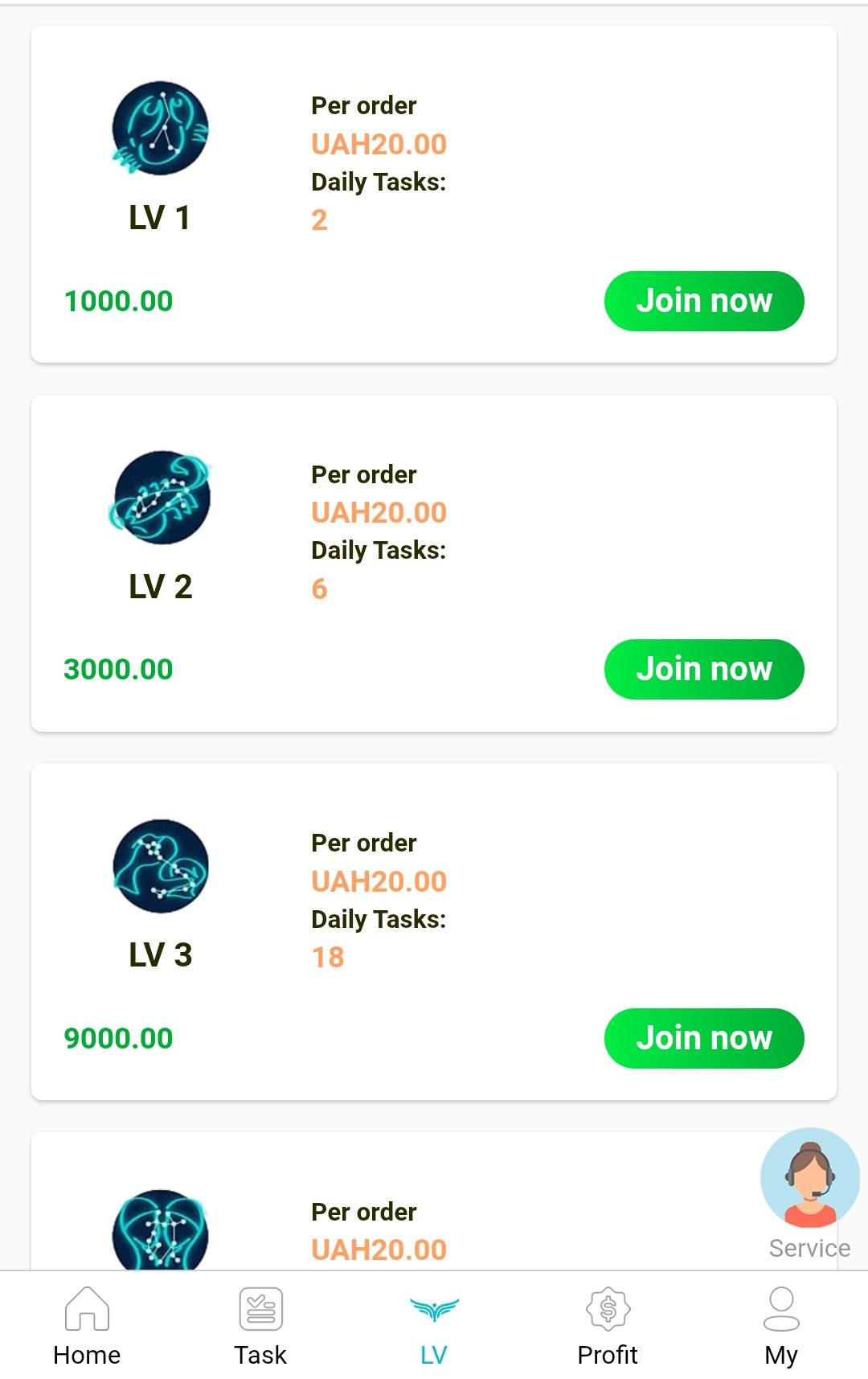Tap the Profit dollar badge icon
The image size is (868, 1379).
click(608, 1308)
